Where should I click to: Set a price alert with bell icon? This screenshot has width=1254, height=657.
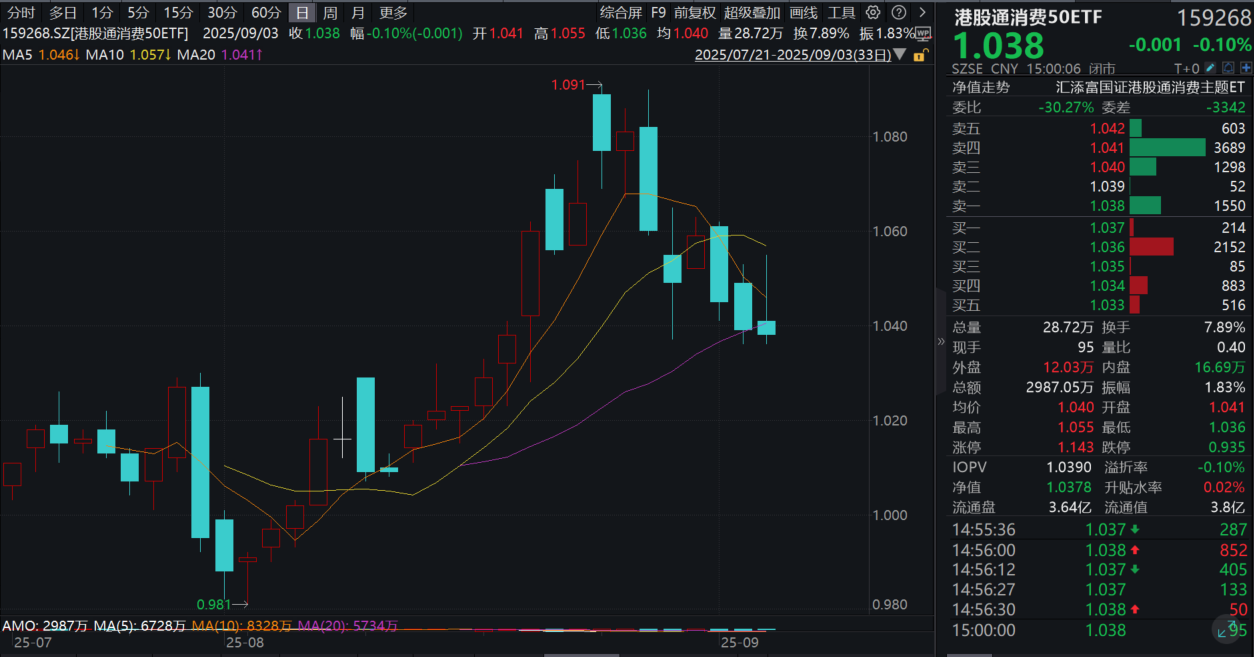pos(1227,68)
